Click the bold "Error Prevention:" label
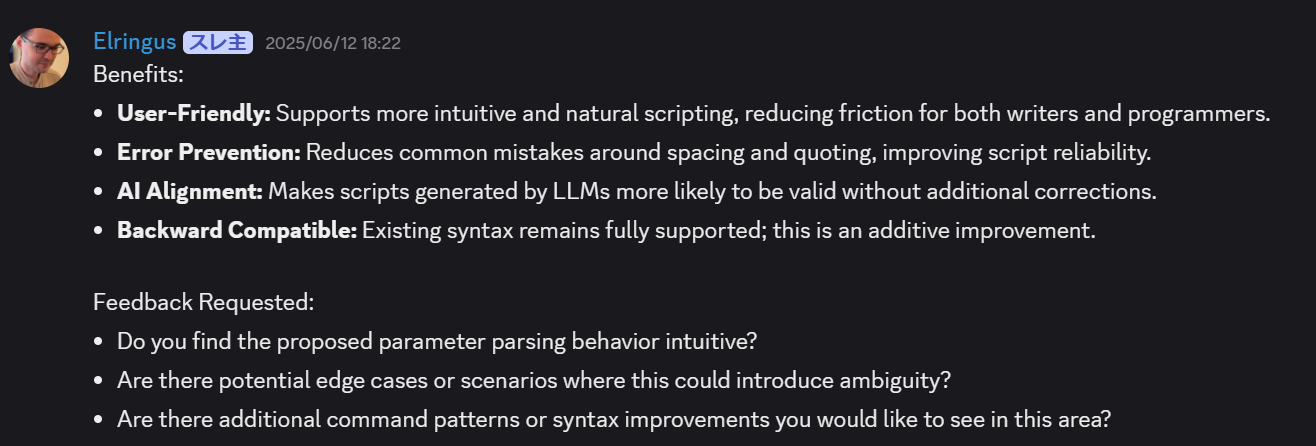Viewport: 1316px width, 446px height. click(208, 153)
